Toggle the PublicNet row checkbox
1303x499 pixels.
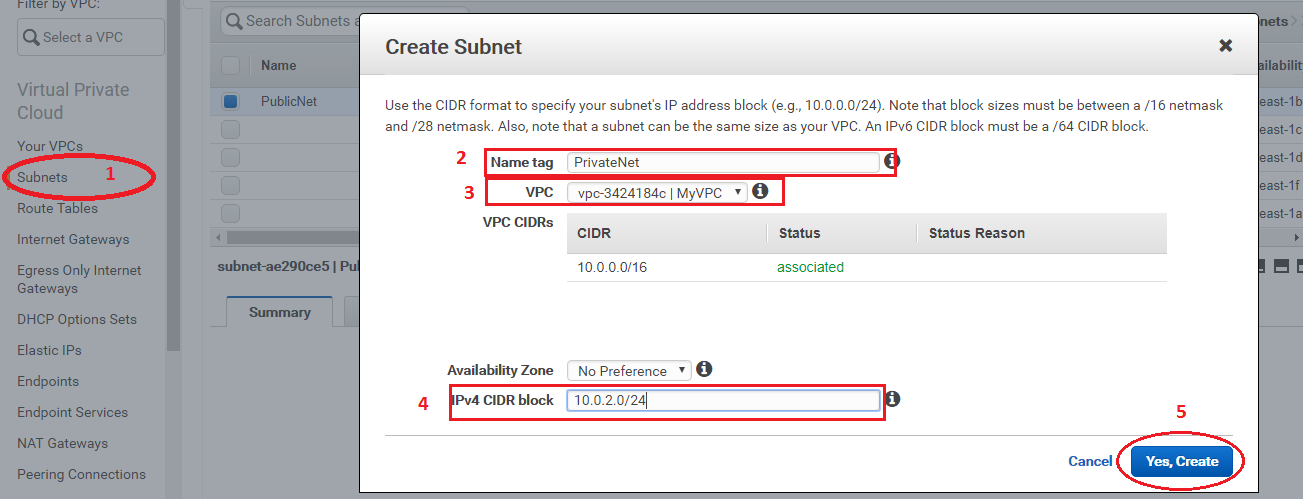231,101
